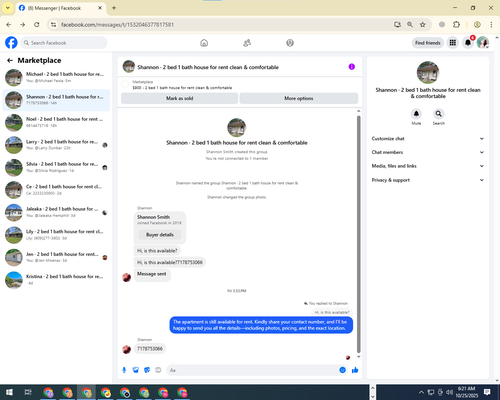Open Silvia's house rental conversation

click(x=56, y=167)
